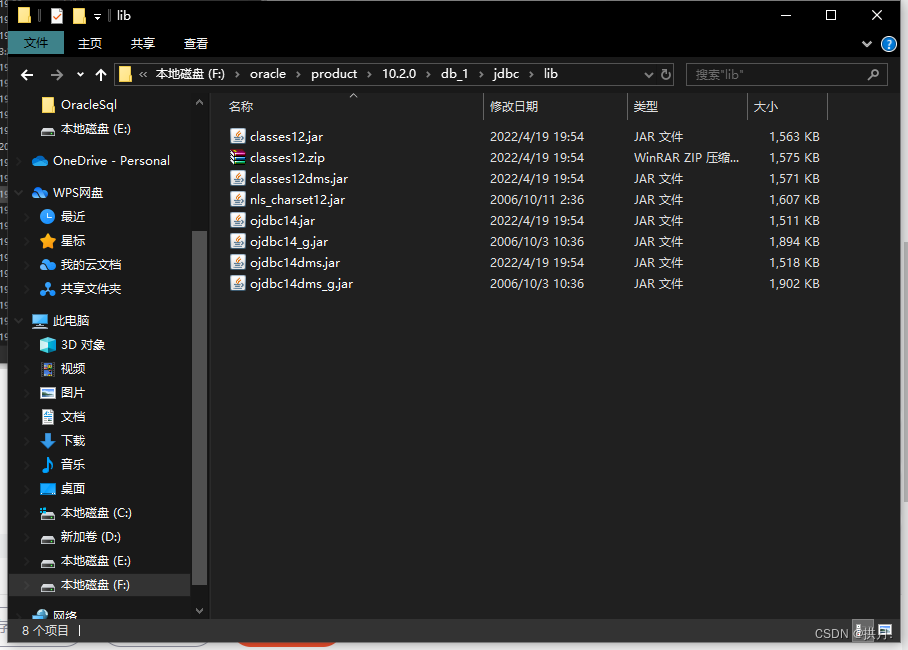
Task: Navigate to oracle via the breadcrumb
Action: [268, 73]
